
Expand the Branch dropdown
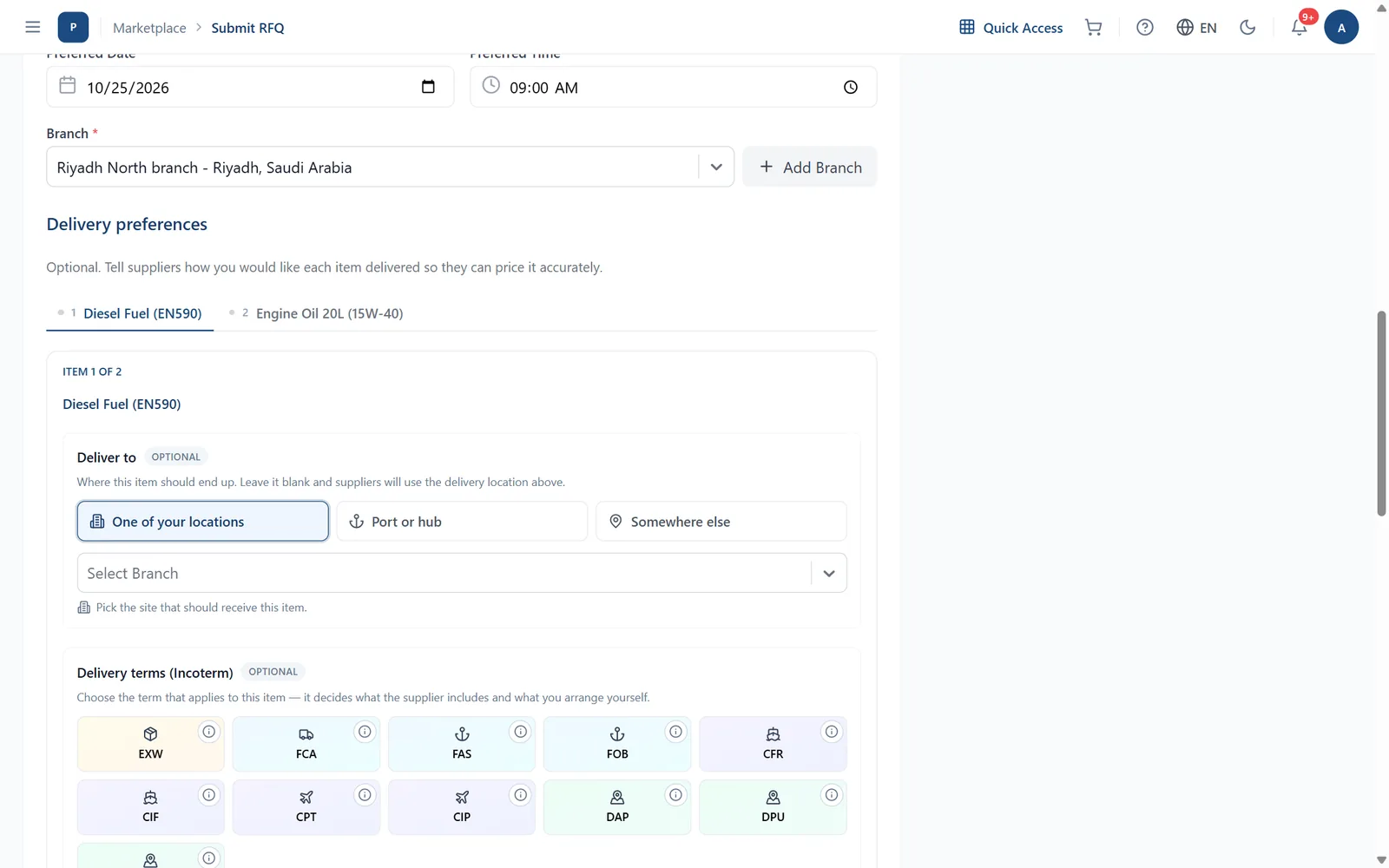(716, 168)
